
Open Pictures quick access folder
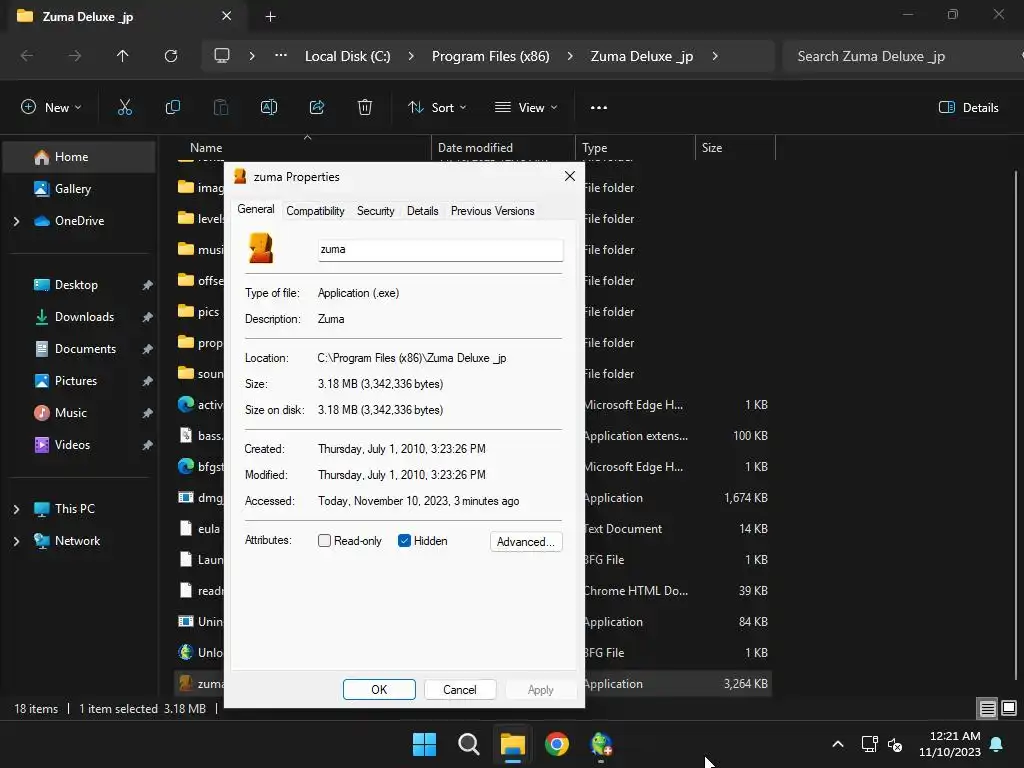point(79,381)
